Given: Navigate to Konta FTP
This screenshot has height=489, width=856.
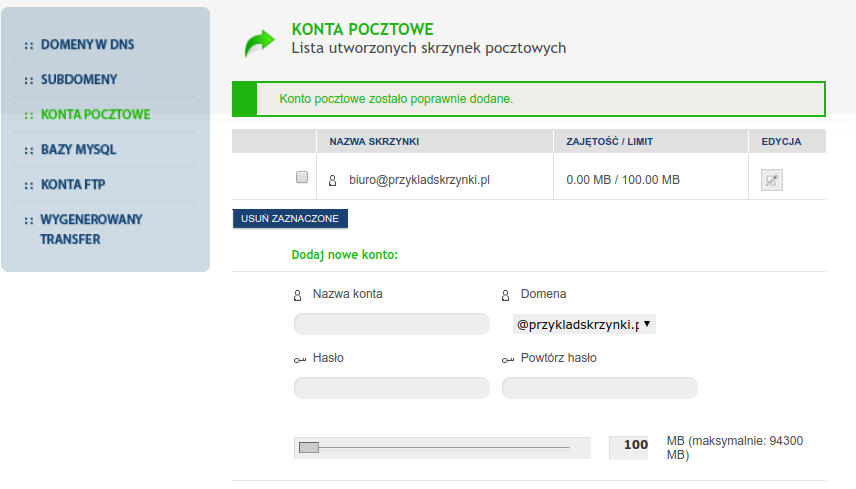Looking at the screenshot, I should coord(73,184).
